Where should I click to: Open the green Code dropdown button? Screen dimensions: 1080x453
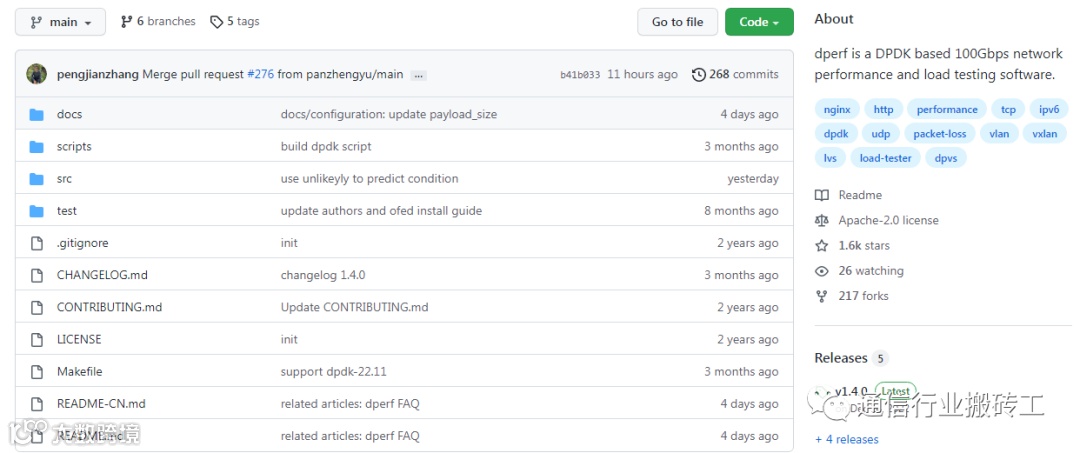click(759, 22)
